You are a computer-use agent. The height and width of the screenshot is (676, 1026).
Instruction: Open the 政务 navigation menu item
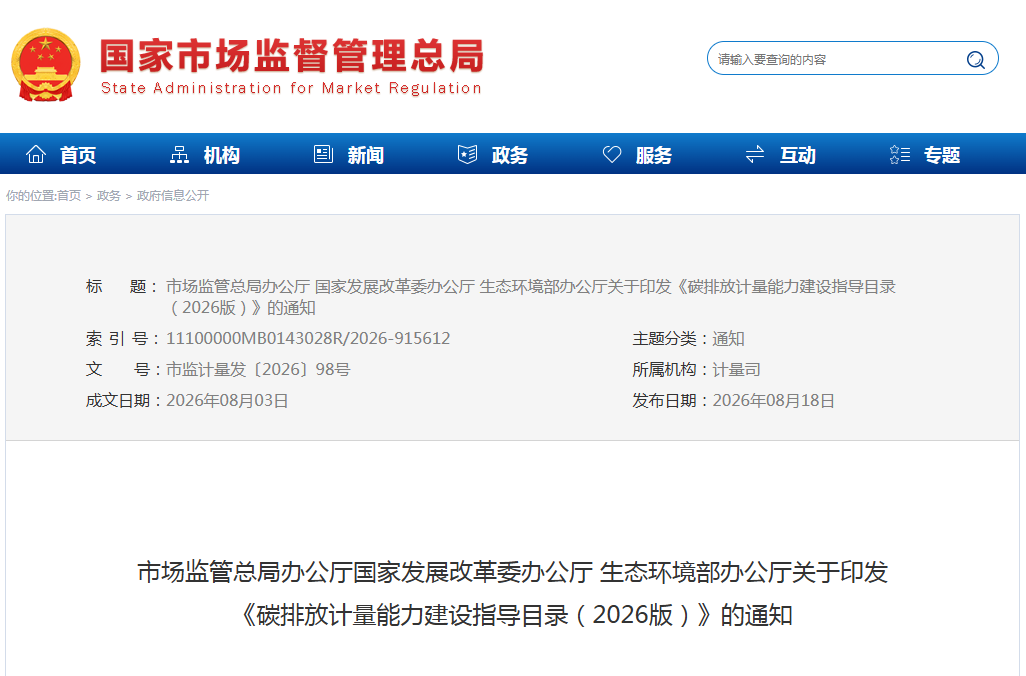coord(510,155)
